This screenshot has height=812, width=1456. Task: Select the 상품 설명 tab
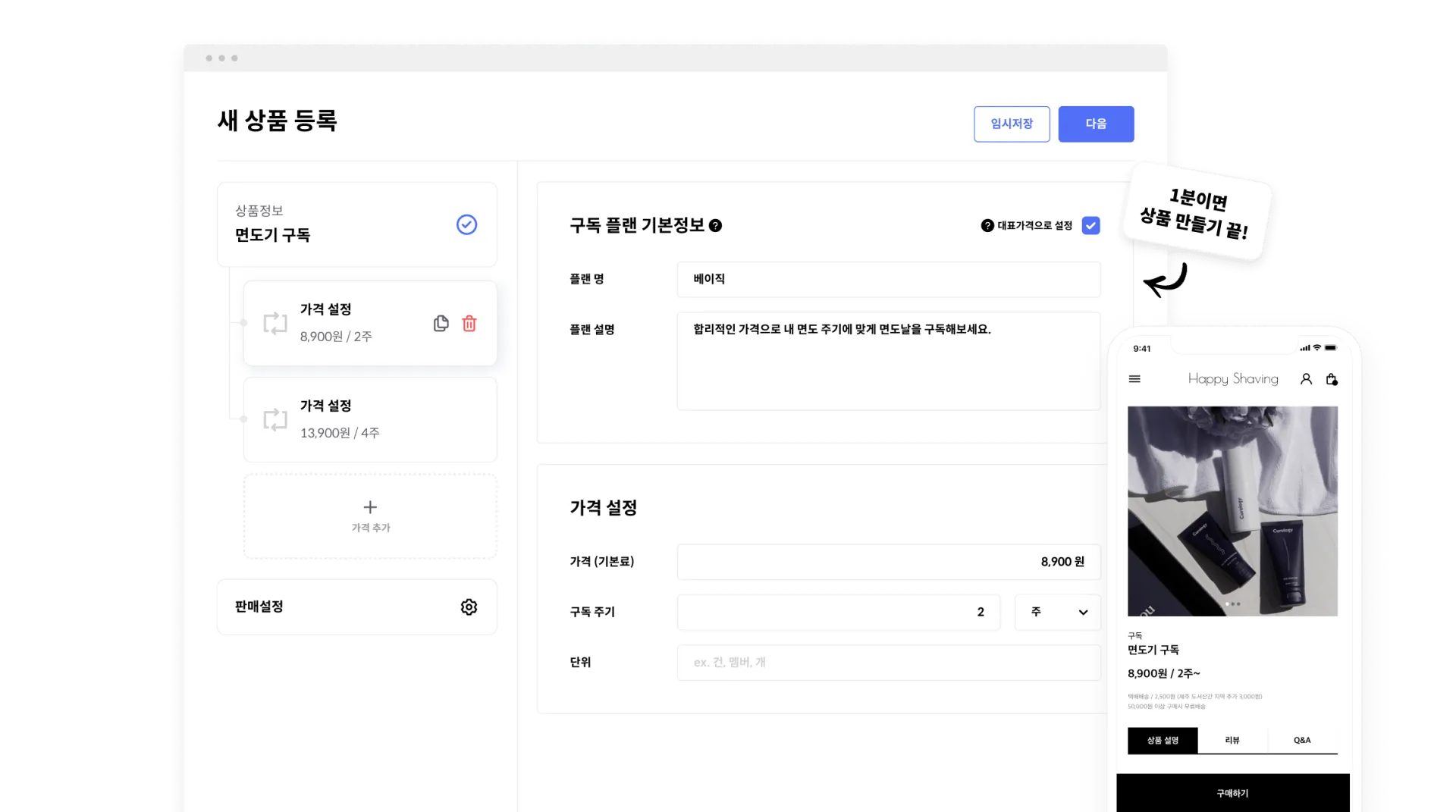[x=1163, y=740]
